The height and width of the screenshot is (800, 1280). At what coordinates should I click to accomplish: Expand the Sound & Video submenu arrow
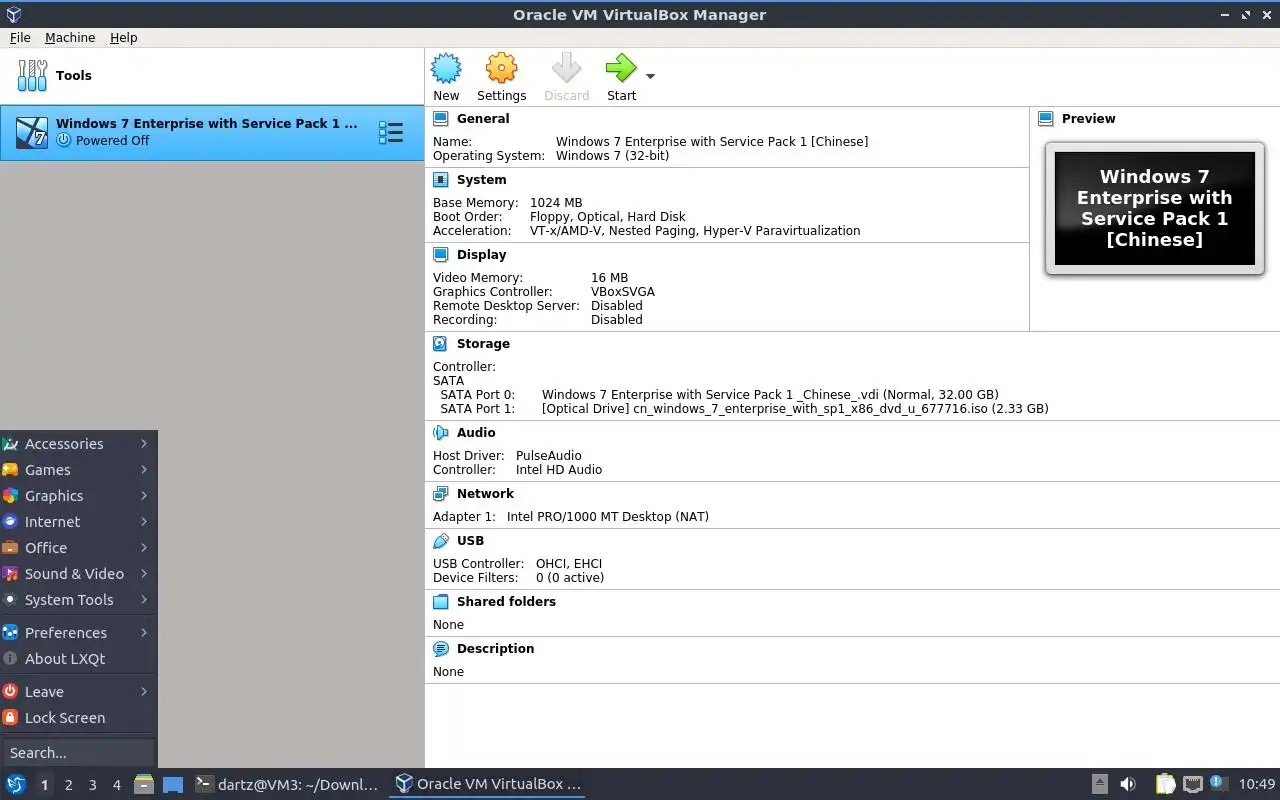point(144,573)
